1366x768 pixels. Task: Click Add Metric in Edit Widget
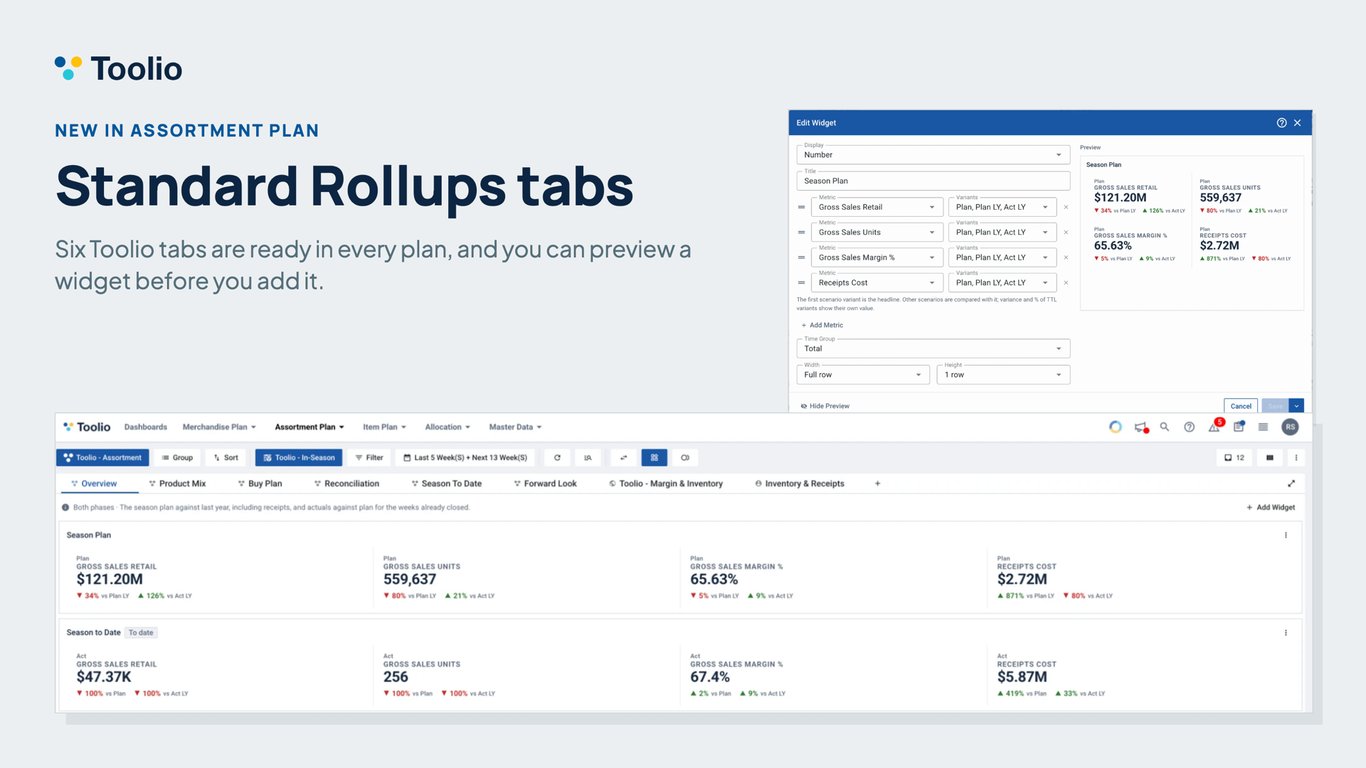822,325
